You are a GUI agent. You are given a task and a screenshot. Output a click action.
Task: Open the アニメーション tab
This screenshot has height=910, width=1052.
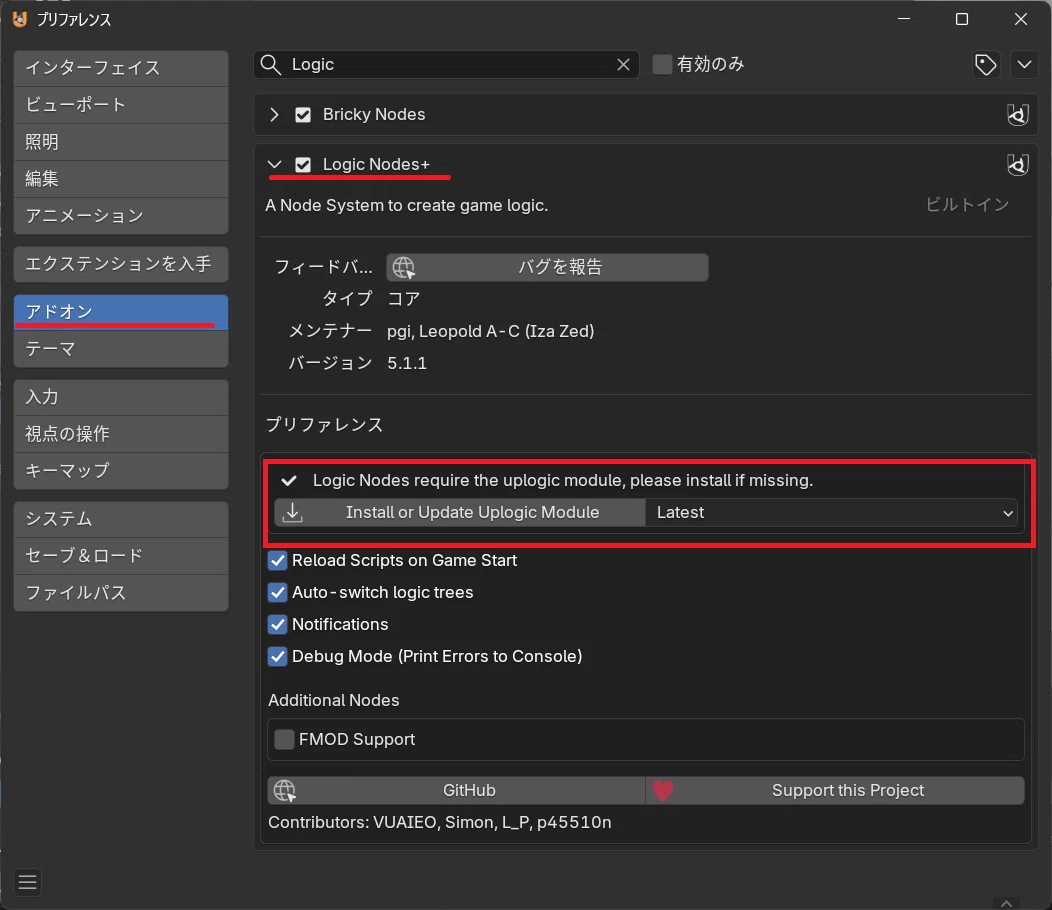[x=121, y=215]
